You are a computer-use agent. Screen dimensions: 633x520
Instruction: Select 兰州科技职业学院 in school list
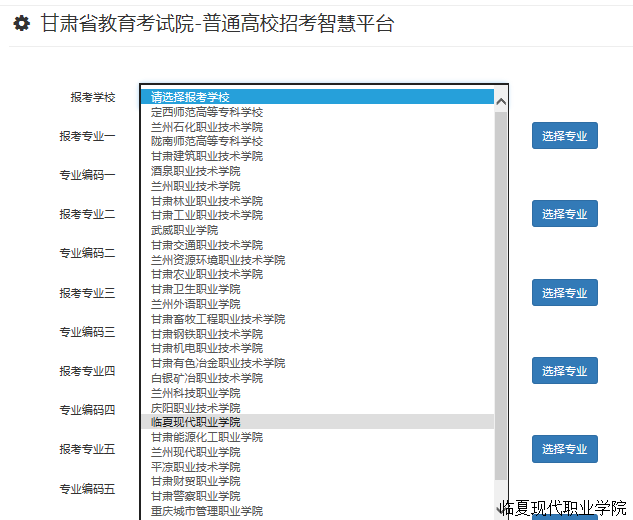point(318,393)
